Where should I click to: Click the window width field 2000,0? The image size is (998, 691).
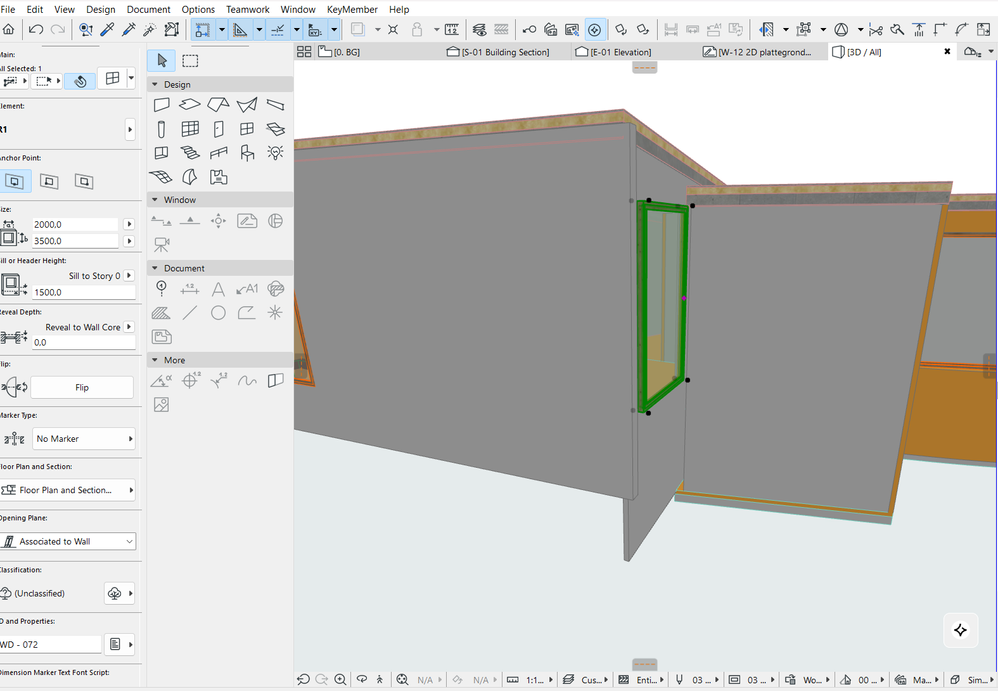click(x=75, y=224)
